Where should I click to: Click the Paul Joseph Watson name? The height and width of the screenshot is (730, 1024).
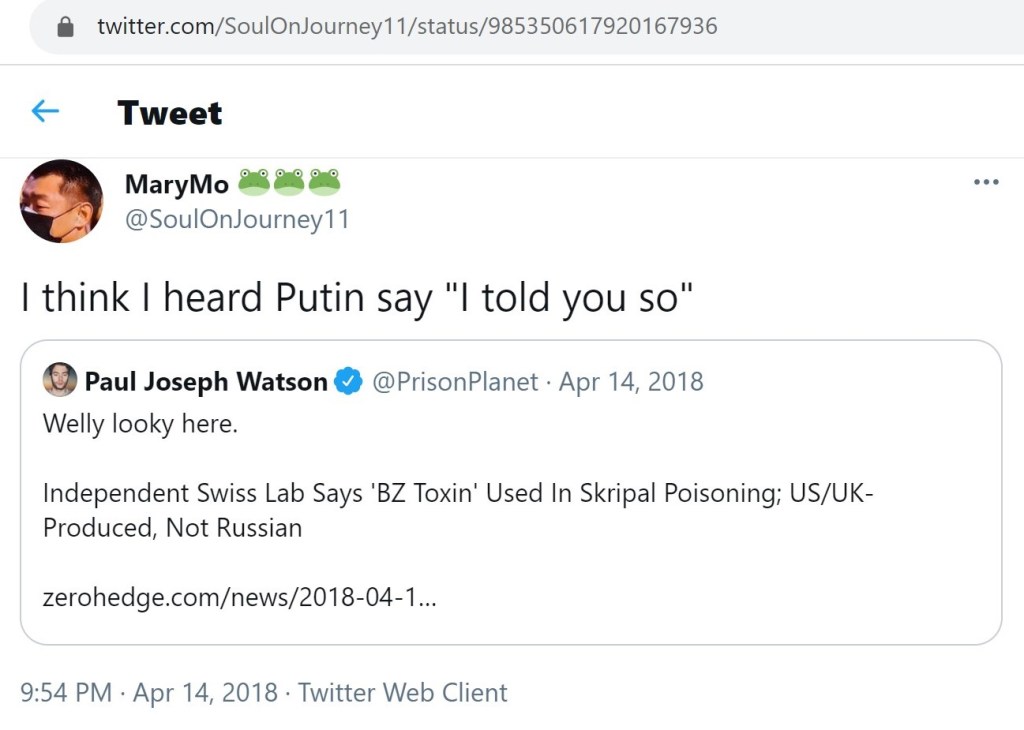click(x=206, y=381)
